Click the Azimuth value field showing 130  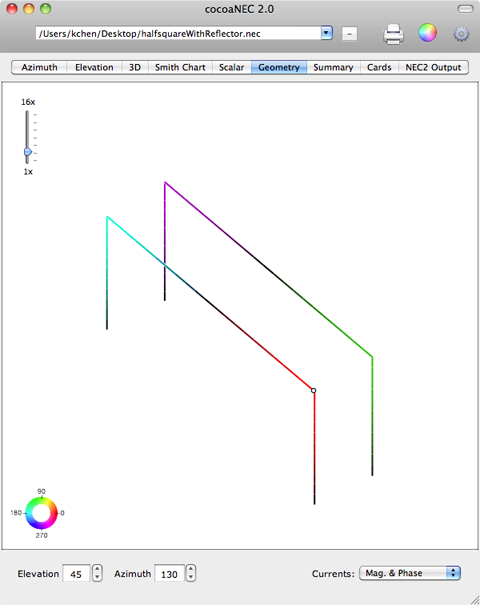[169, 573]
